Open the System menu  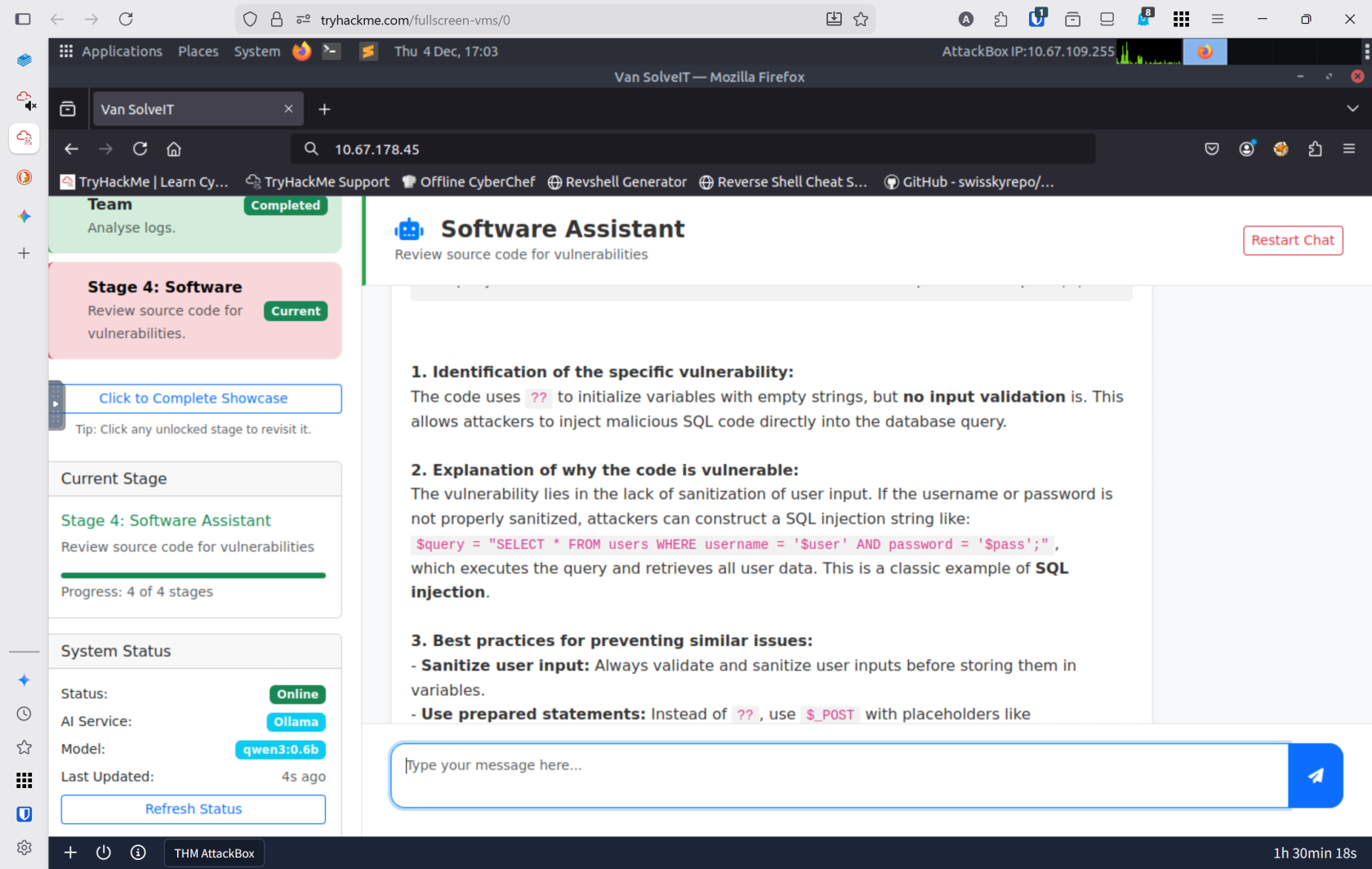pos(257,51)
